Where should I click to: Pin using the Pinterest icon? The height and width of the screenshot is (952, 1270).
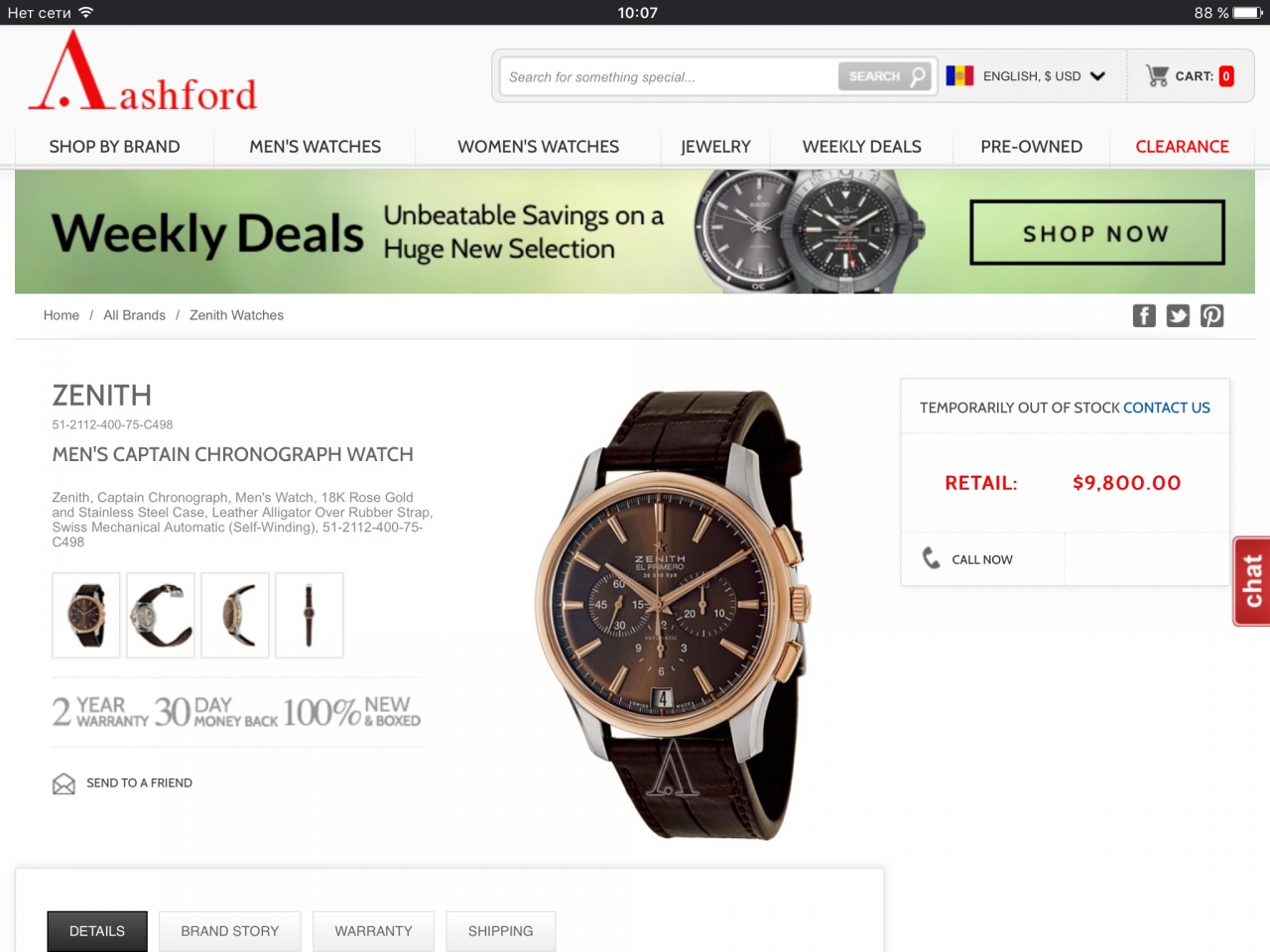click(x=1211, y=315)
